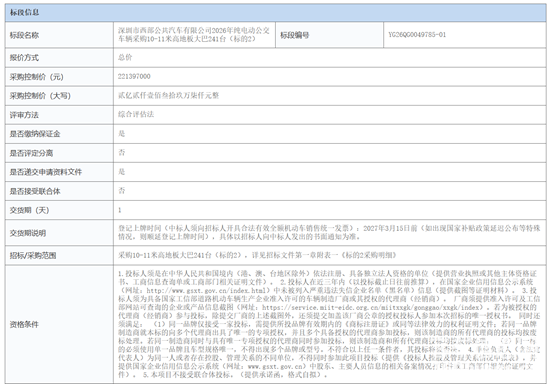Click the 交货期说明 label

pyautogui.click(x=28, y=233)
